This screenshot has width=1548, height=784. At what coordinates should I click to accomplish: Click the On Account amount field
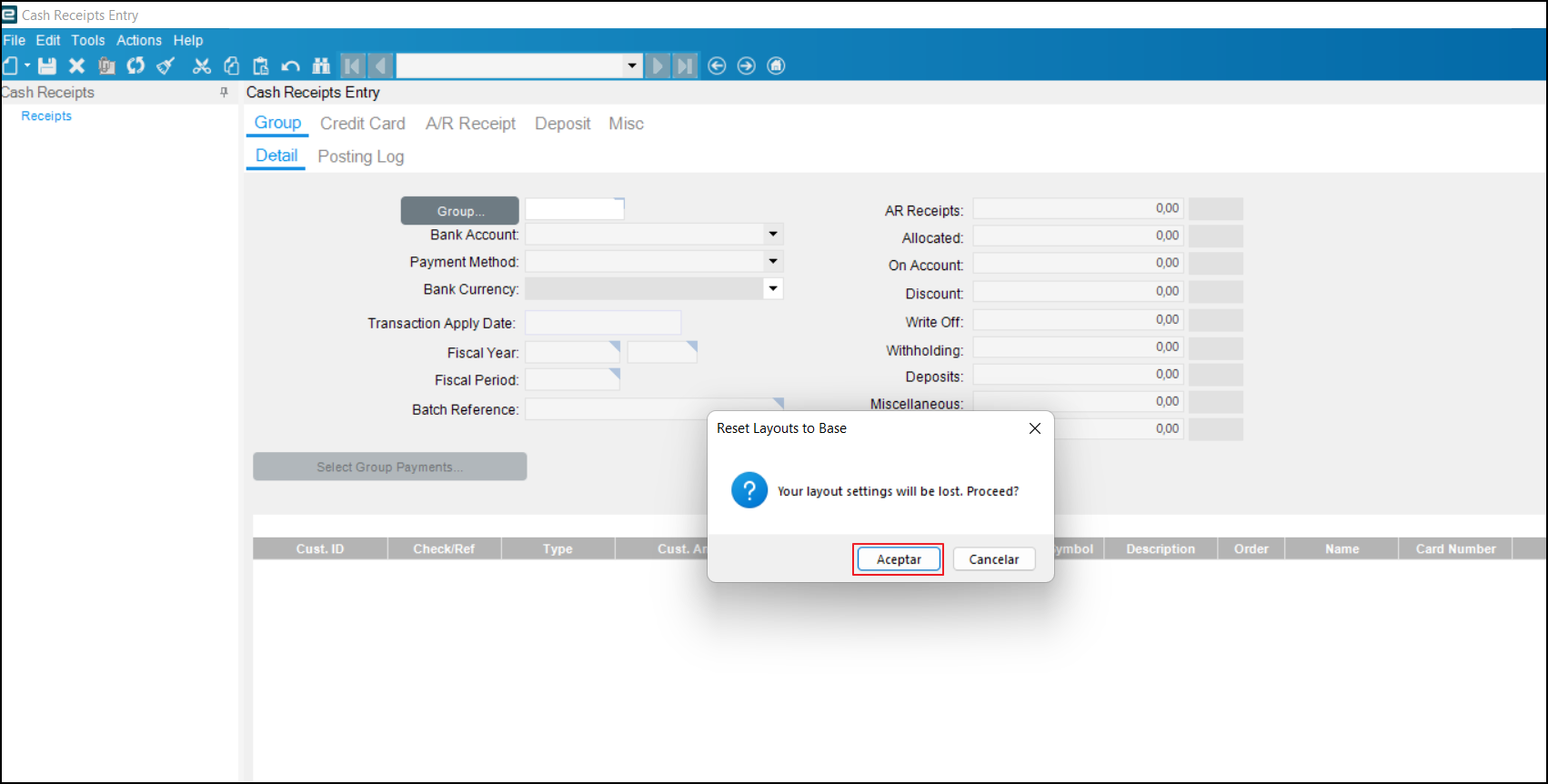[x=1078, y=264]
